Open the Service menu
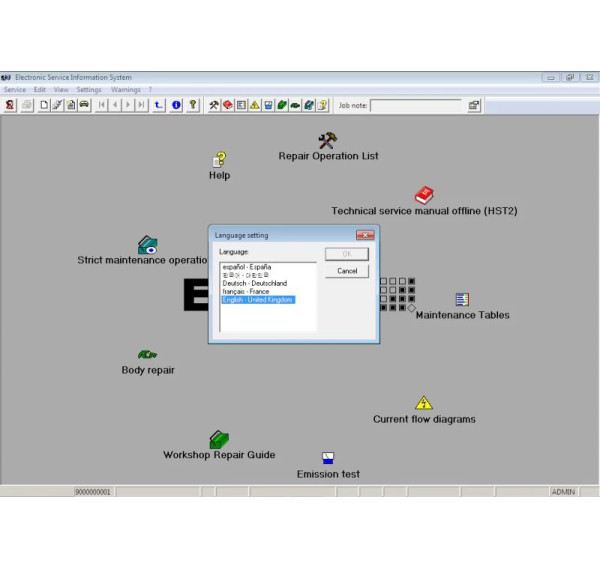 (x=15, y=90)
